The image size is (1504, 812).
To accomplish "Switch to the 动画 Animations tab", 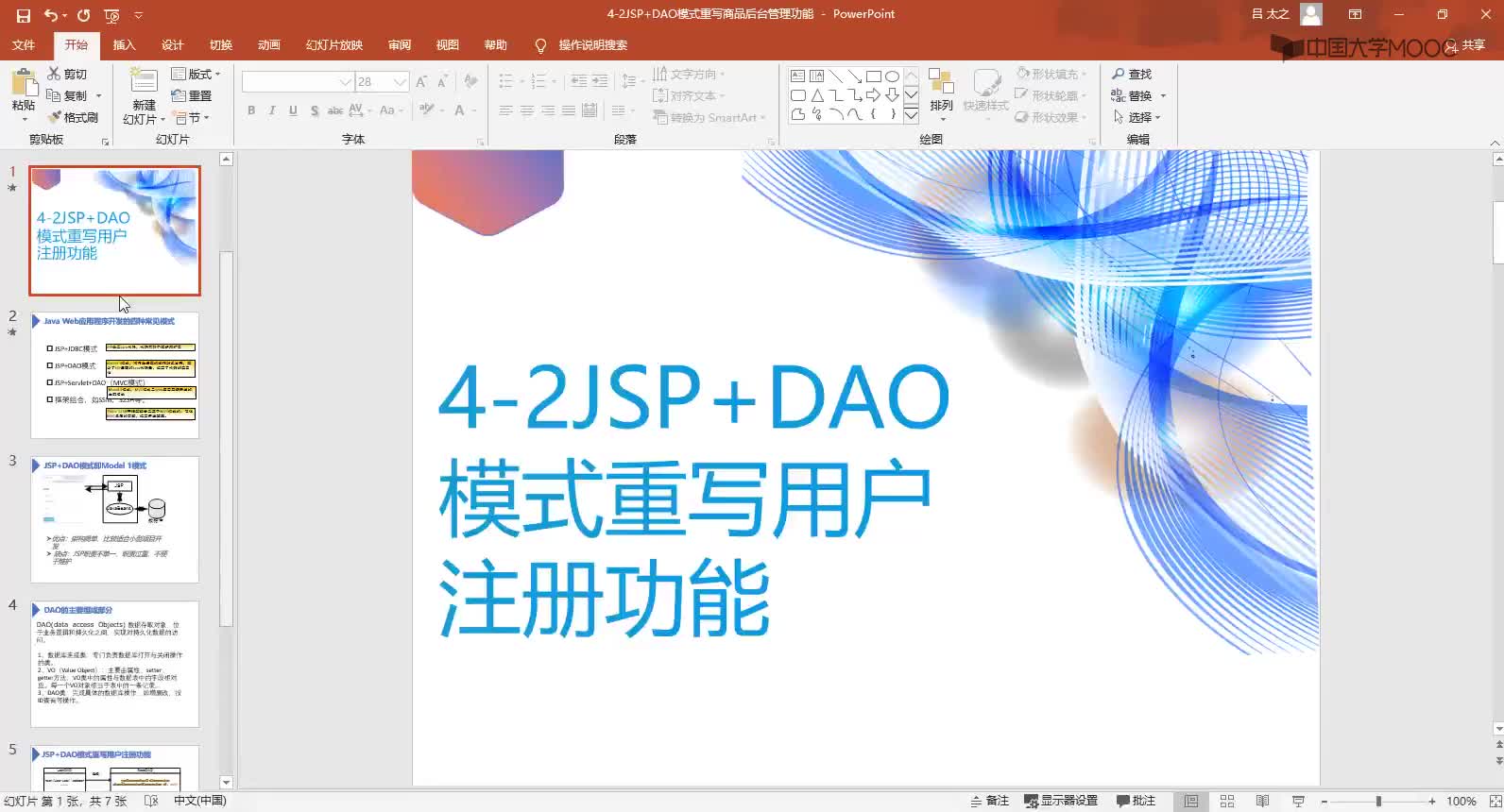I will pyautogui.click(x=269, y=45).
